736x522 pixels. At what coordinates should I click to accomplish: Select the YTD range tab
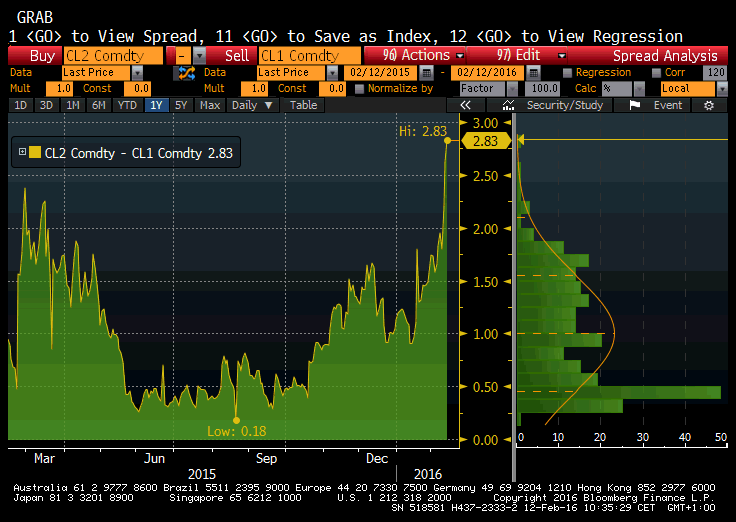click(x=127, y=105)
